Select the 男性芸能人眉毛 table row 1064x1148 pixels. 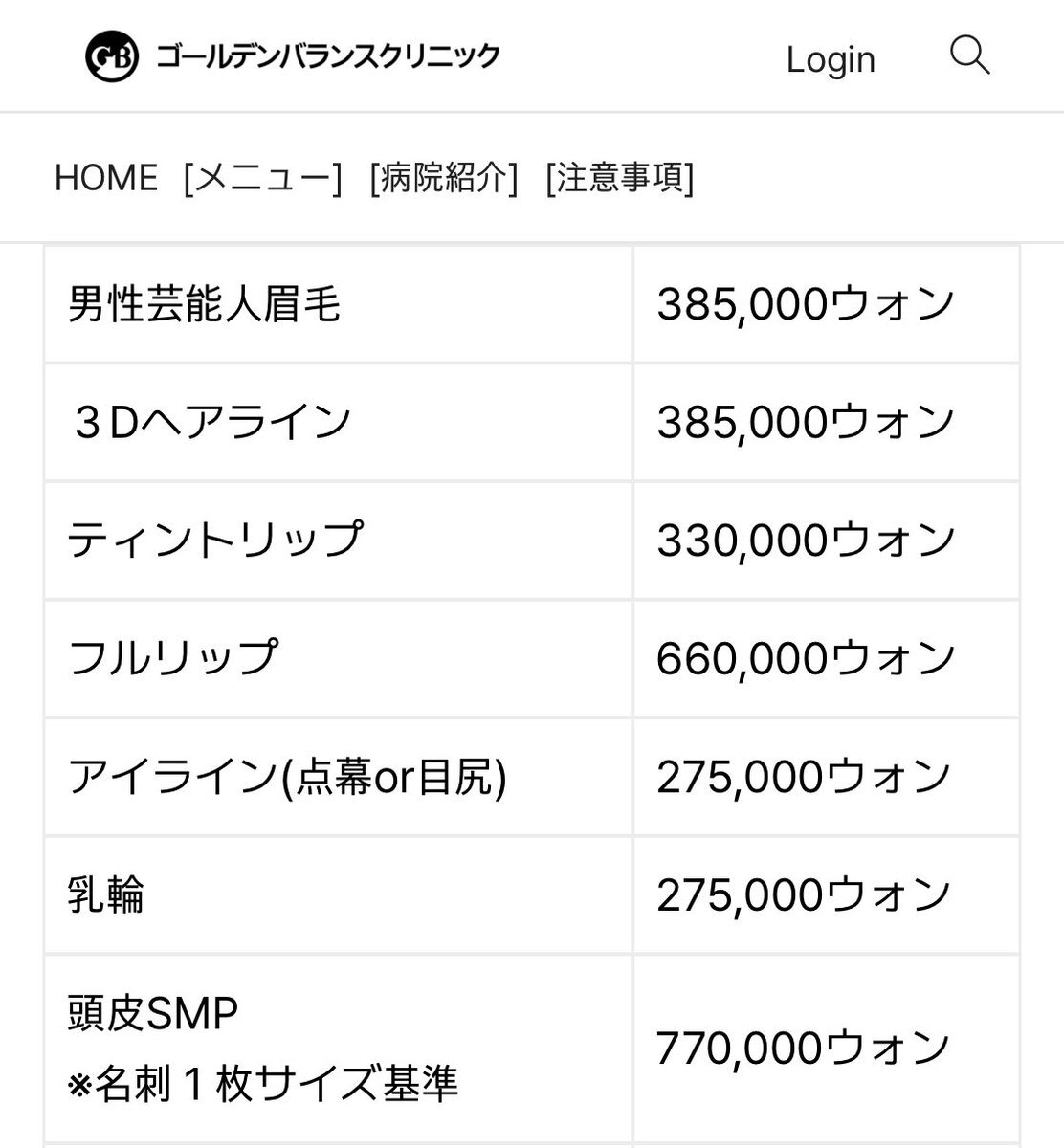point(532,304)
